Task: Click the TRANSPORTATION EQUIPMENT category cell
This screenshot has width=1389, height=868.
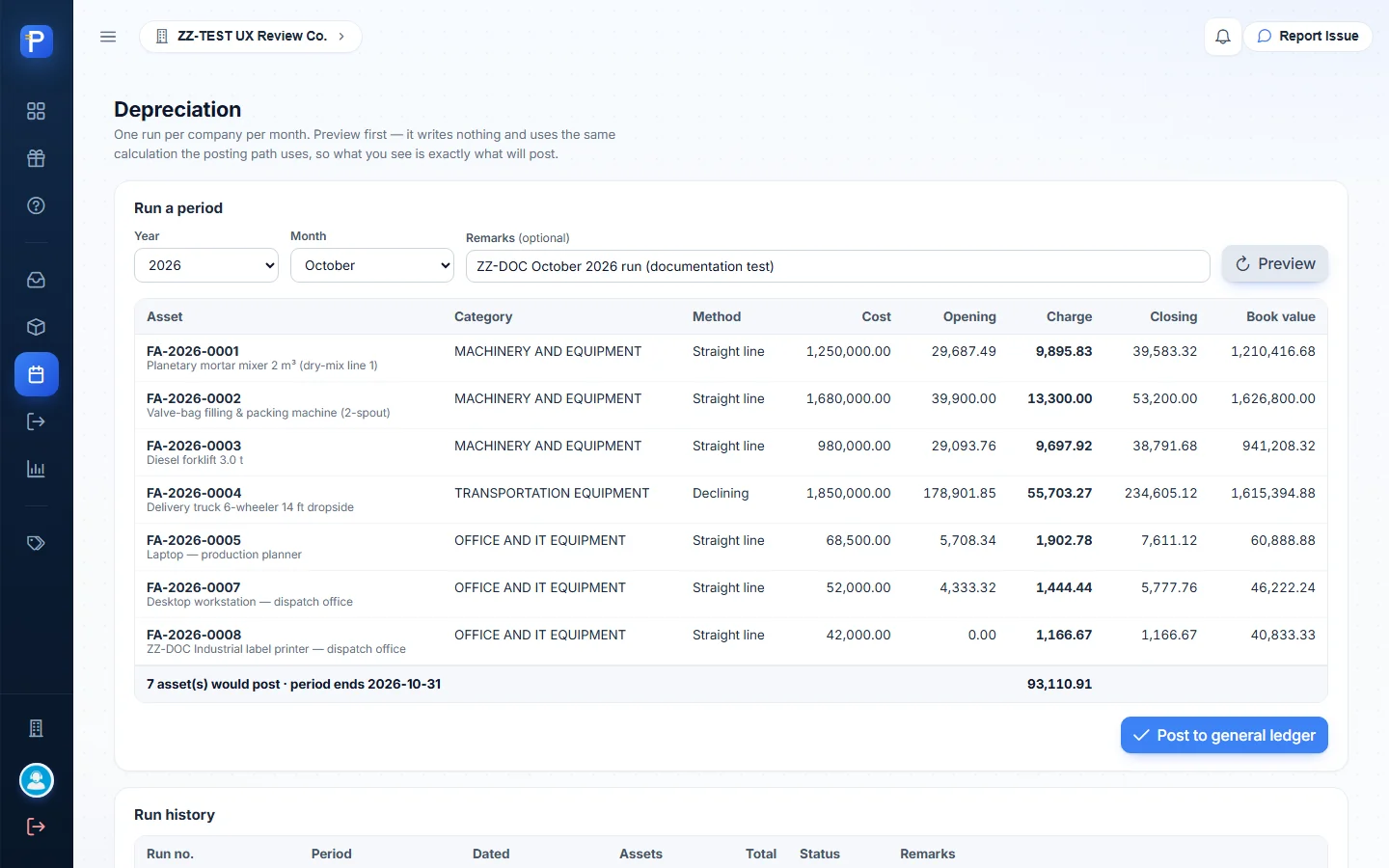Action: click(552, 493)
